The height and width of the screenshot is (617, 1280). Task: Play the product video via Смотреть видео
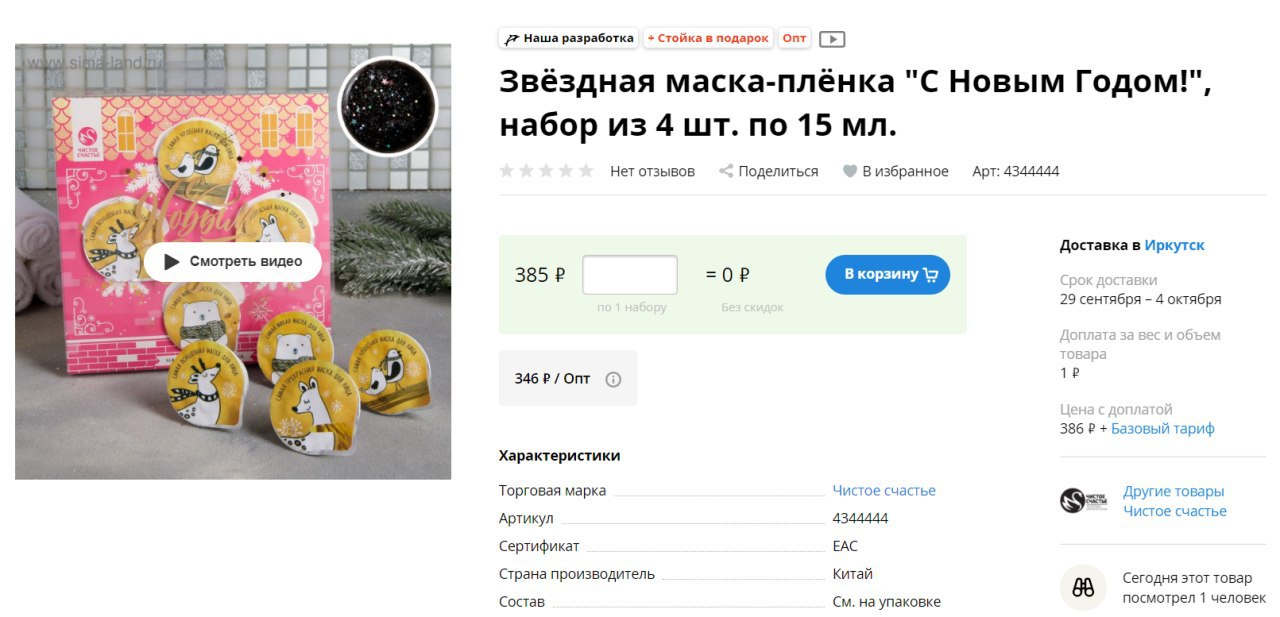tap(233, 262)
